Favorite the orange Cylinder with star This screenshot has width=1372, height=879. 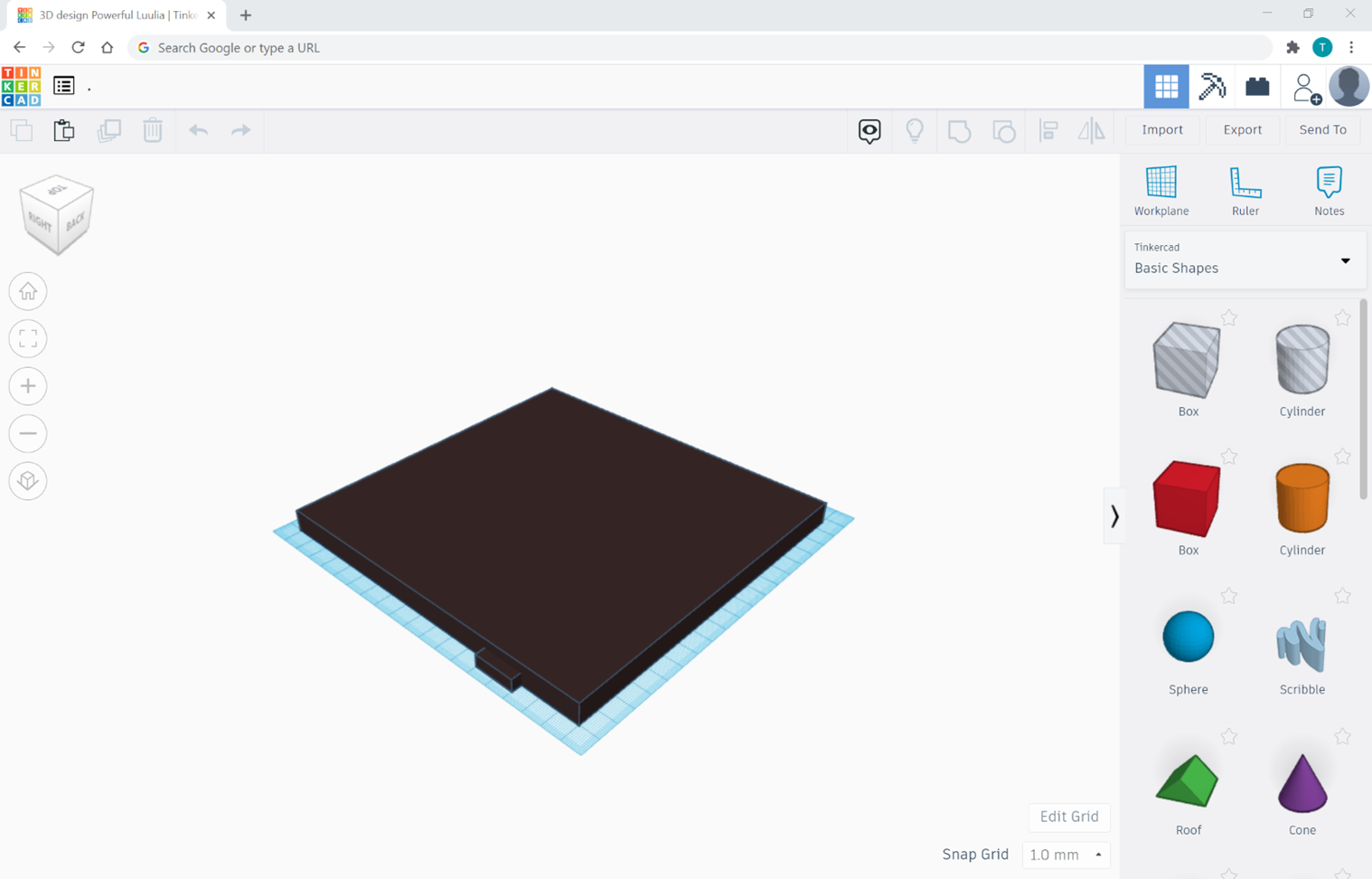coord(1342,457)
